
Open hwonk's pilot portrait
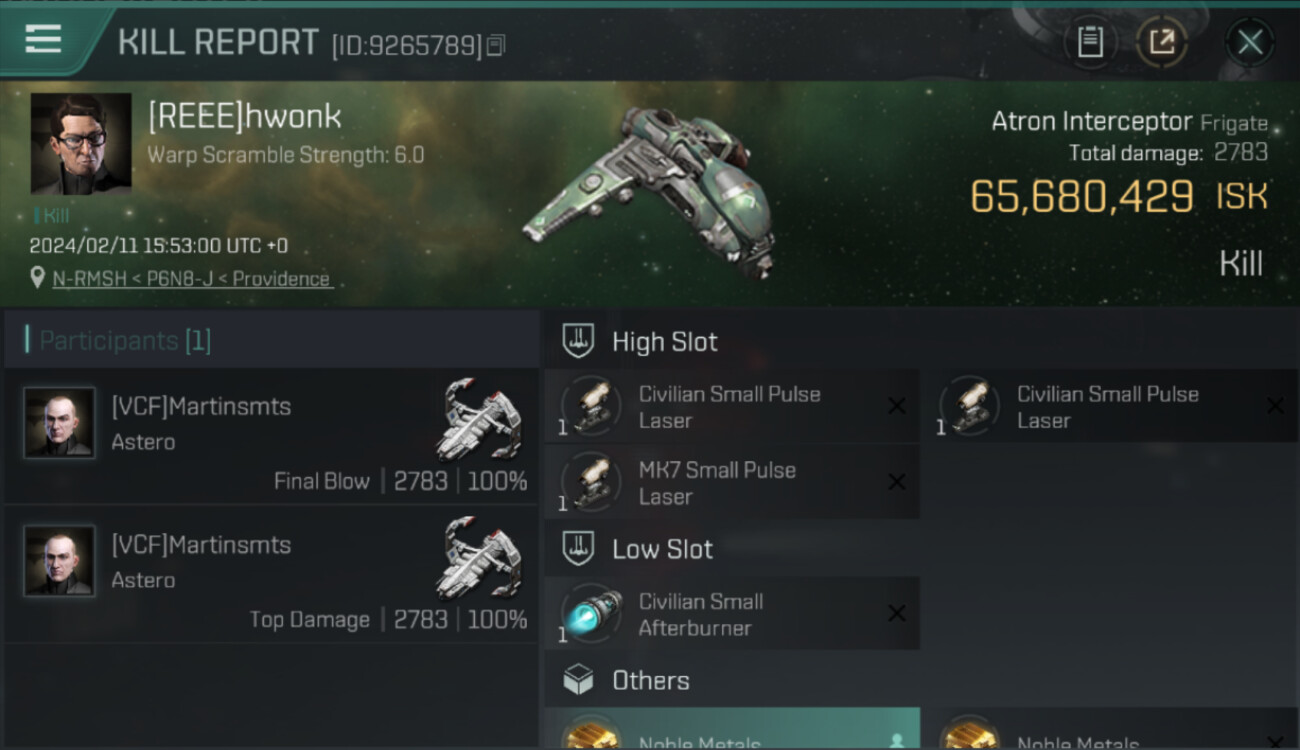(x=81, y=144)
